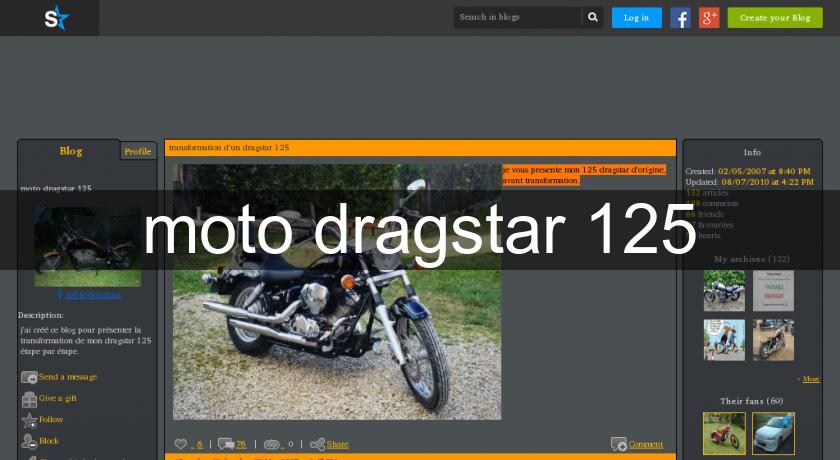Screen dimensions: 840x460
Task: Open the Send a message link
Action: click(x=68, y=377)
